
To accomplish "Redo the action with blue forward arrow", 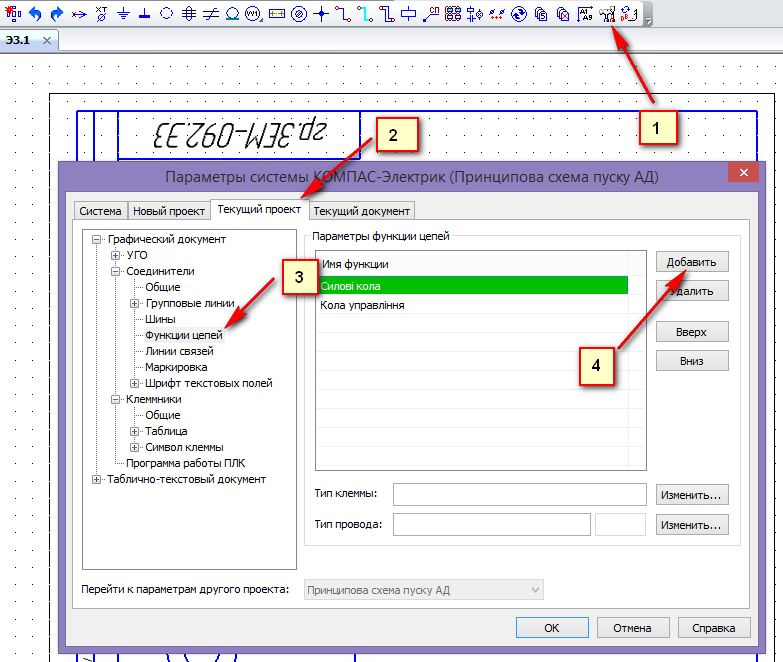I will pyautogui.click(x=57, y=13).
